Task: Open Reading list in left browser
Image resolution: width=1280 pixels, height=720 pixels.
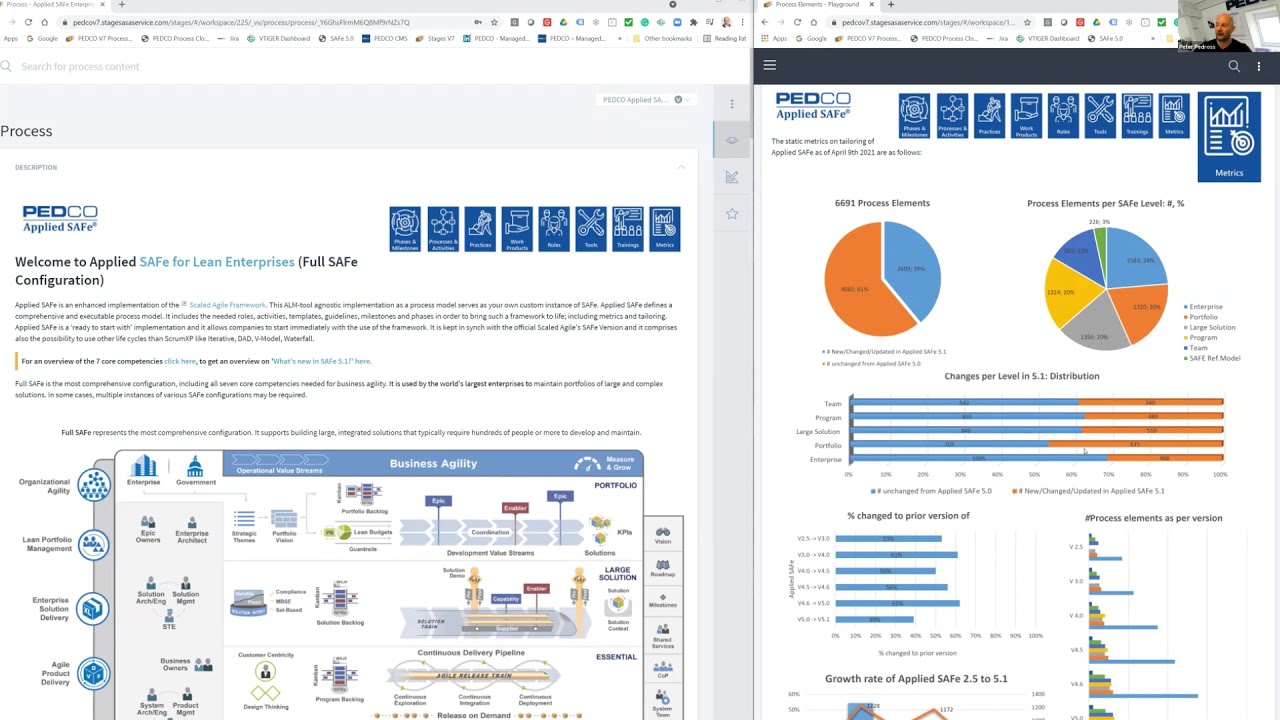Action: click(725, 38)
